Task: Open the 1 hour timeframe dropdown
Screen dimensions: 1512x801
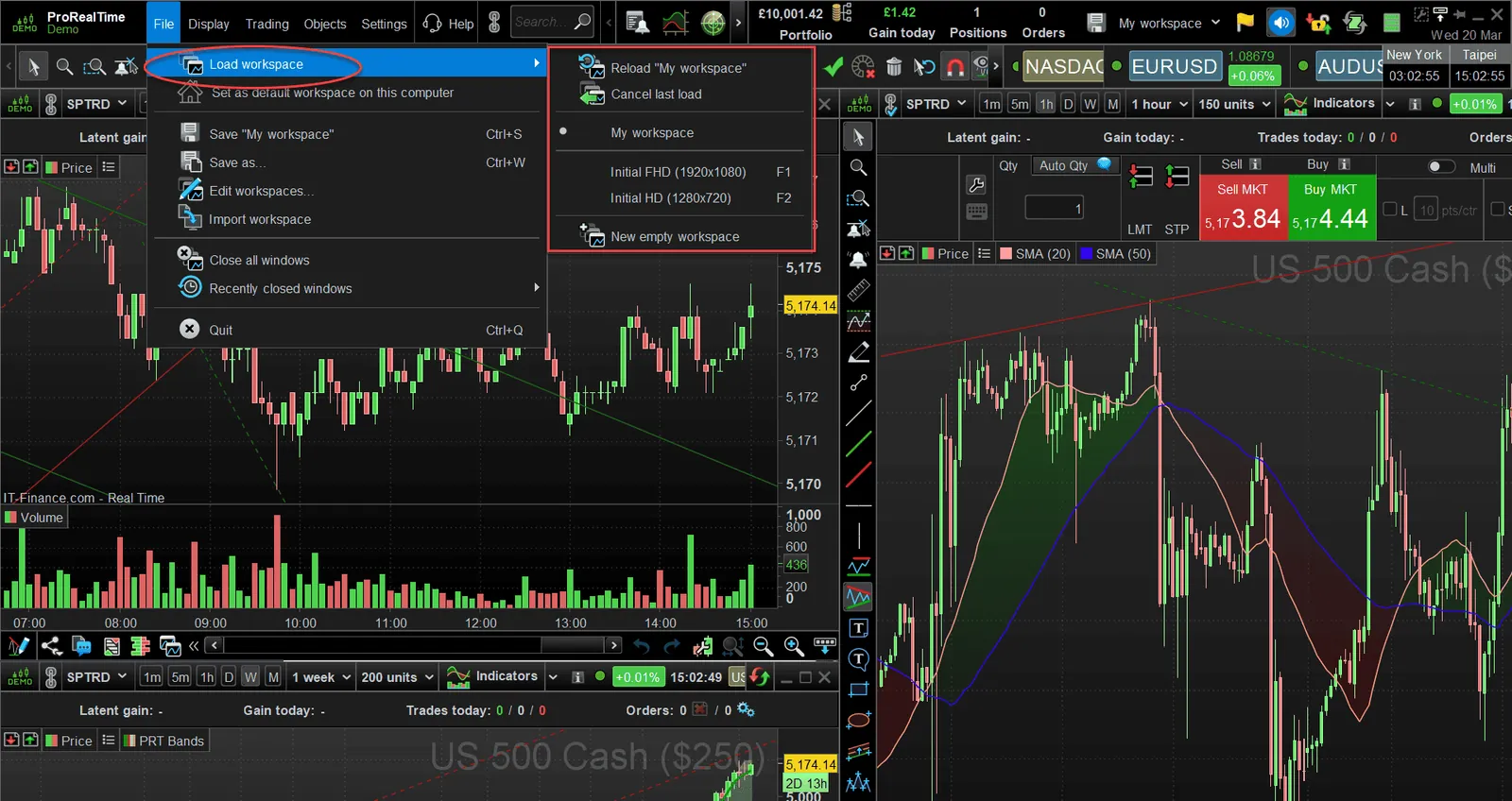Action: click(x=1159, y=104)
